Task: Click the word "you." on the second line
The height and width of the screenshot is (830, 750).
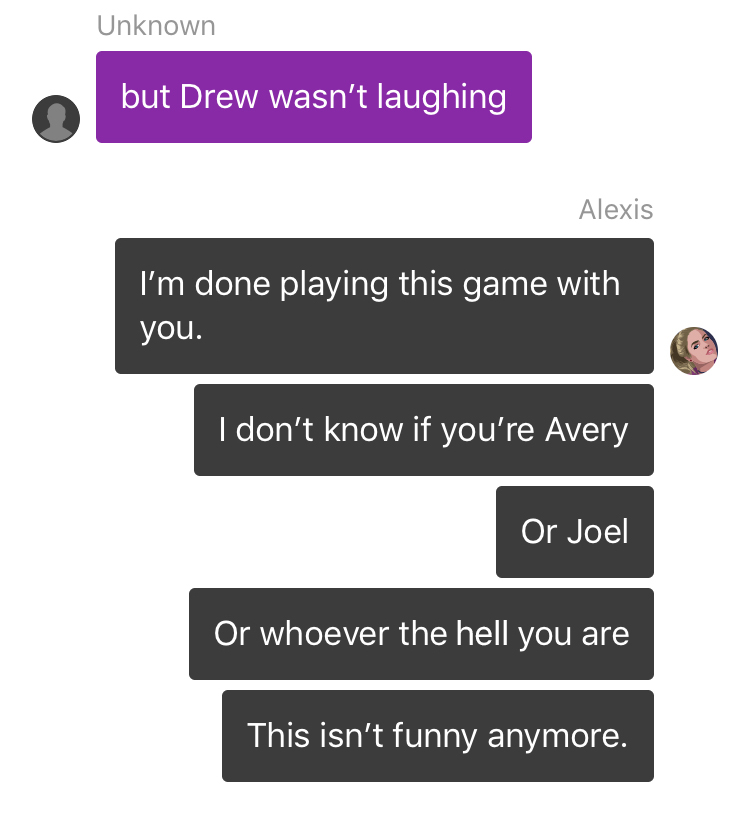Action: click(x=171, y=329)
